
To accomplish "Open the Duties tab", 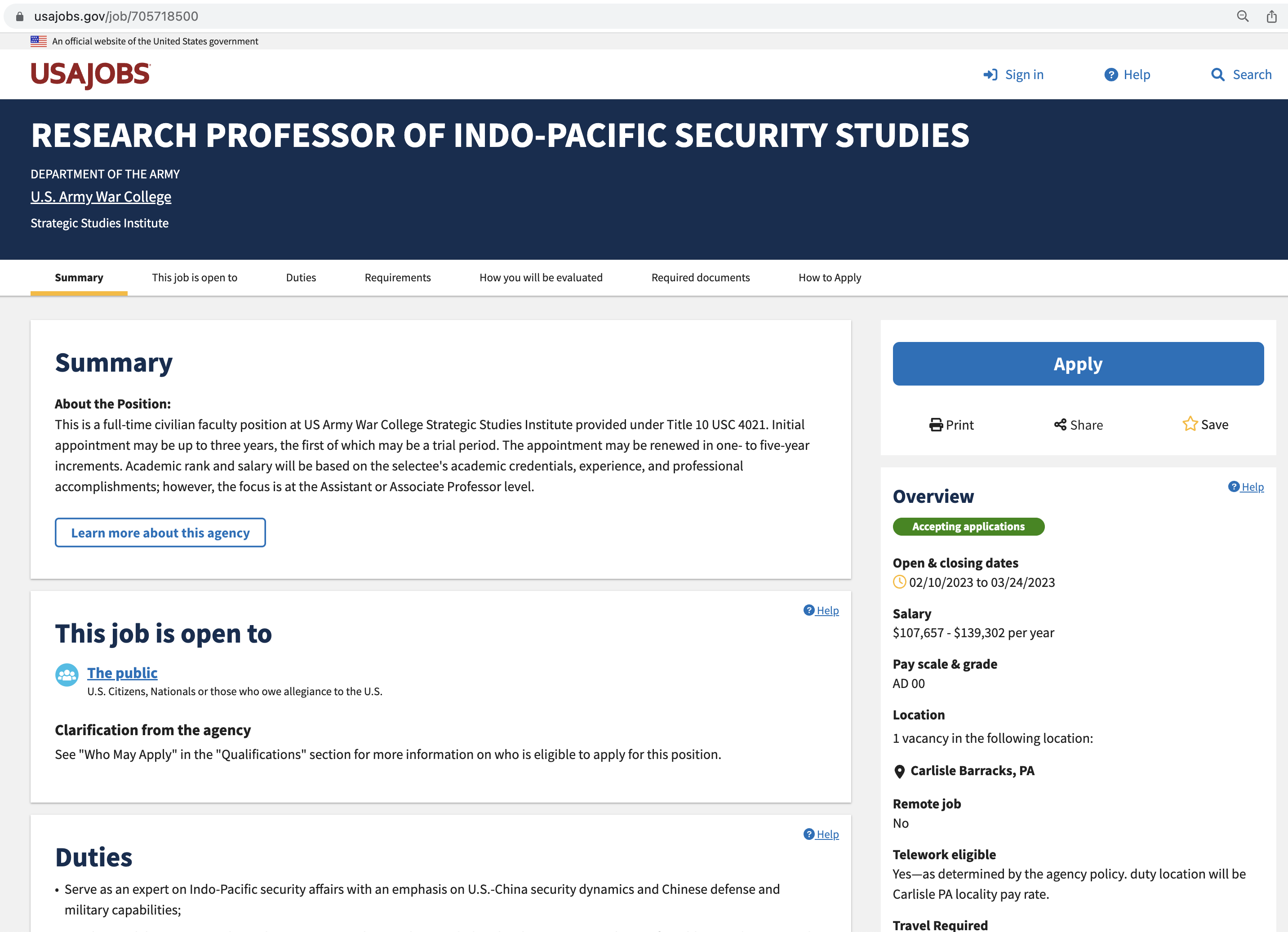I will coord(301,278).
